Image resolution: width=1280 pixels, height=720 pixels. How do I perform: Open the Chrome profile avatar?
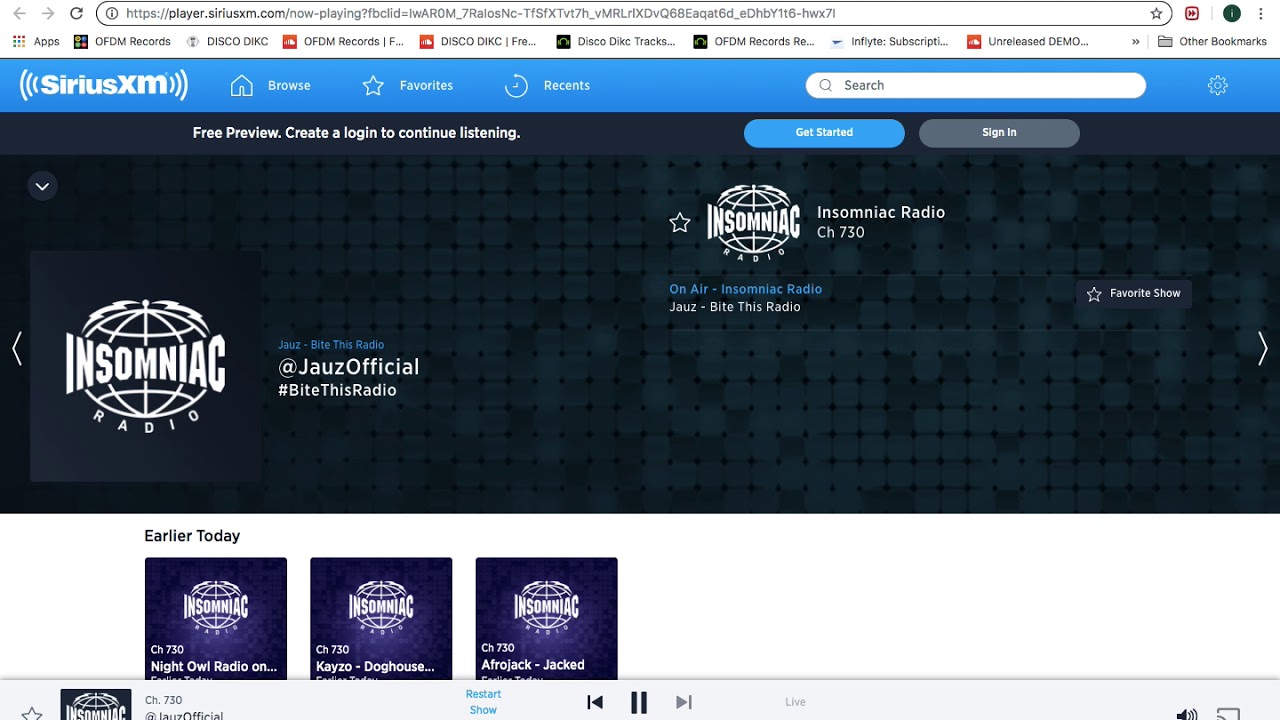[1232, 14]
